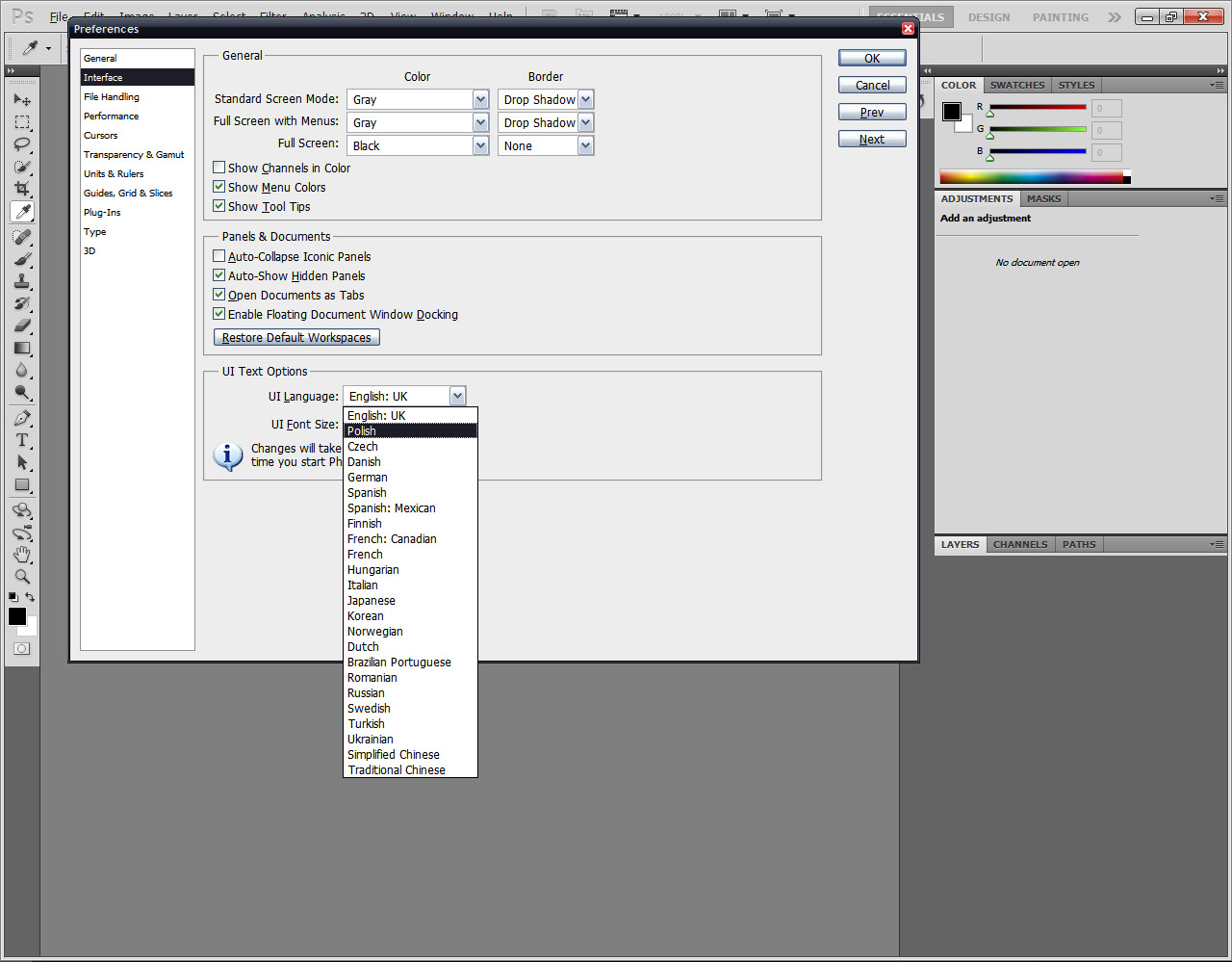Select the Horizontal Type tool
This screenshot has width=1232, height=962.
pos(22,440)
